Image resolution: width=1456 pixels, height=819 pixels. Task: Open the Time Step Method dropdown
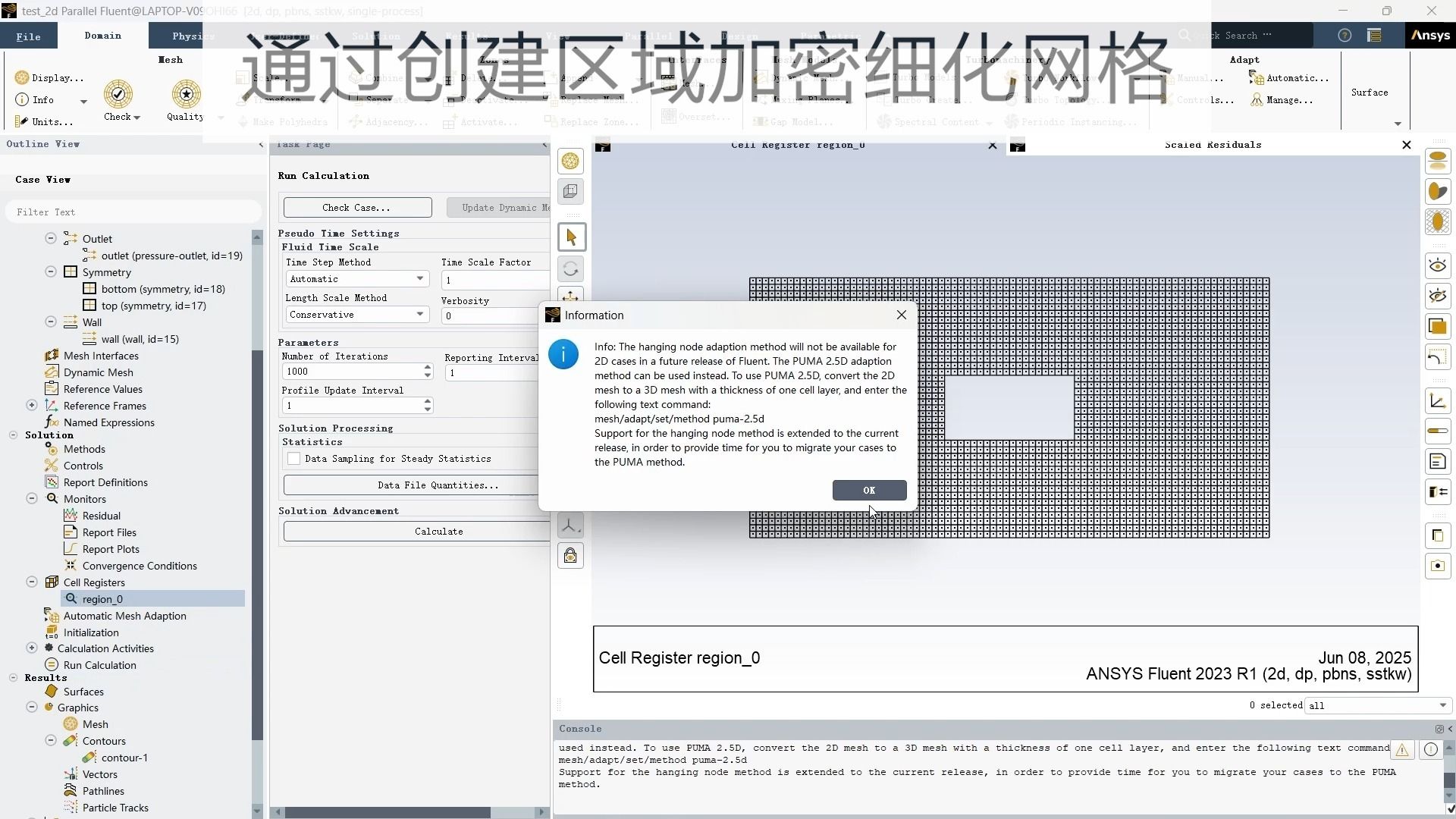pos(357,279)
